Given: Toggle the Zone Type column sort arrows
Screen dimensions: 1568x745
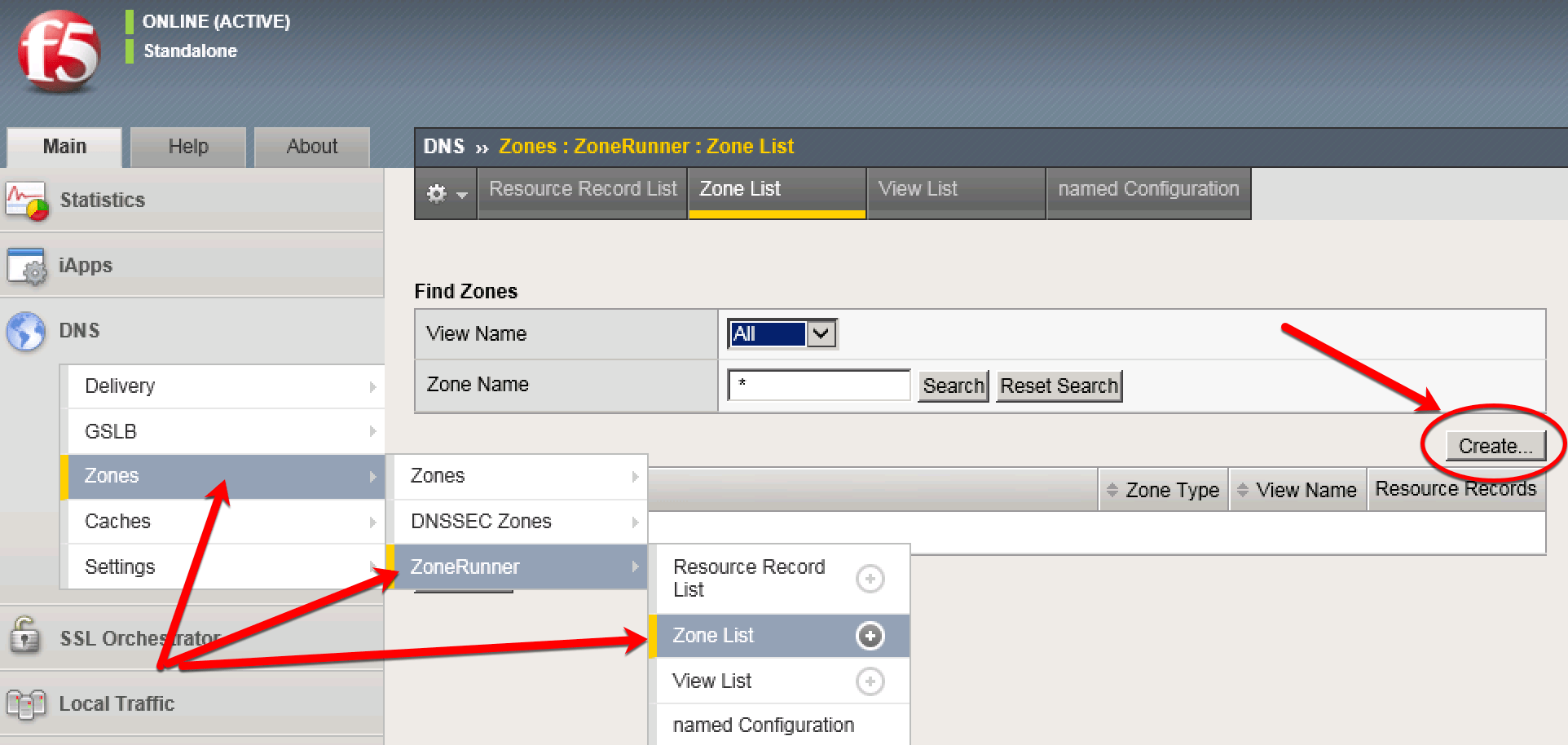Looking at the screenshot, I should 1112,489.
